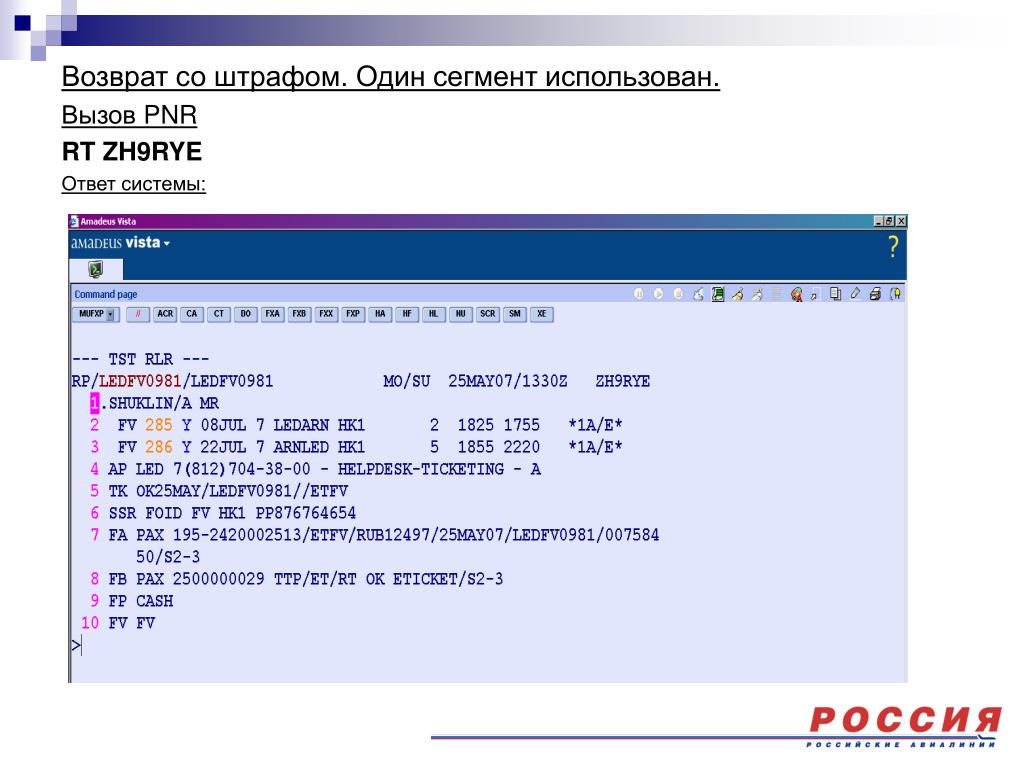Click the printer icon

click(x=875, y=295)
